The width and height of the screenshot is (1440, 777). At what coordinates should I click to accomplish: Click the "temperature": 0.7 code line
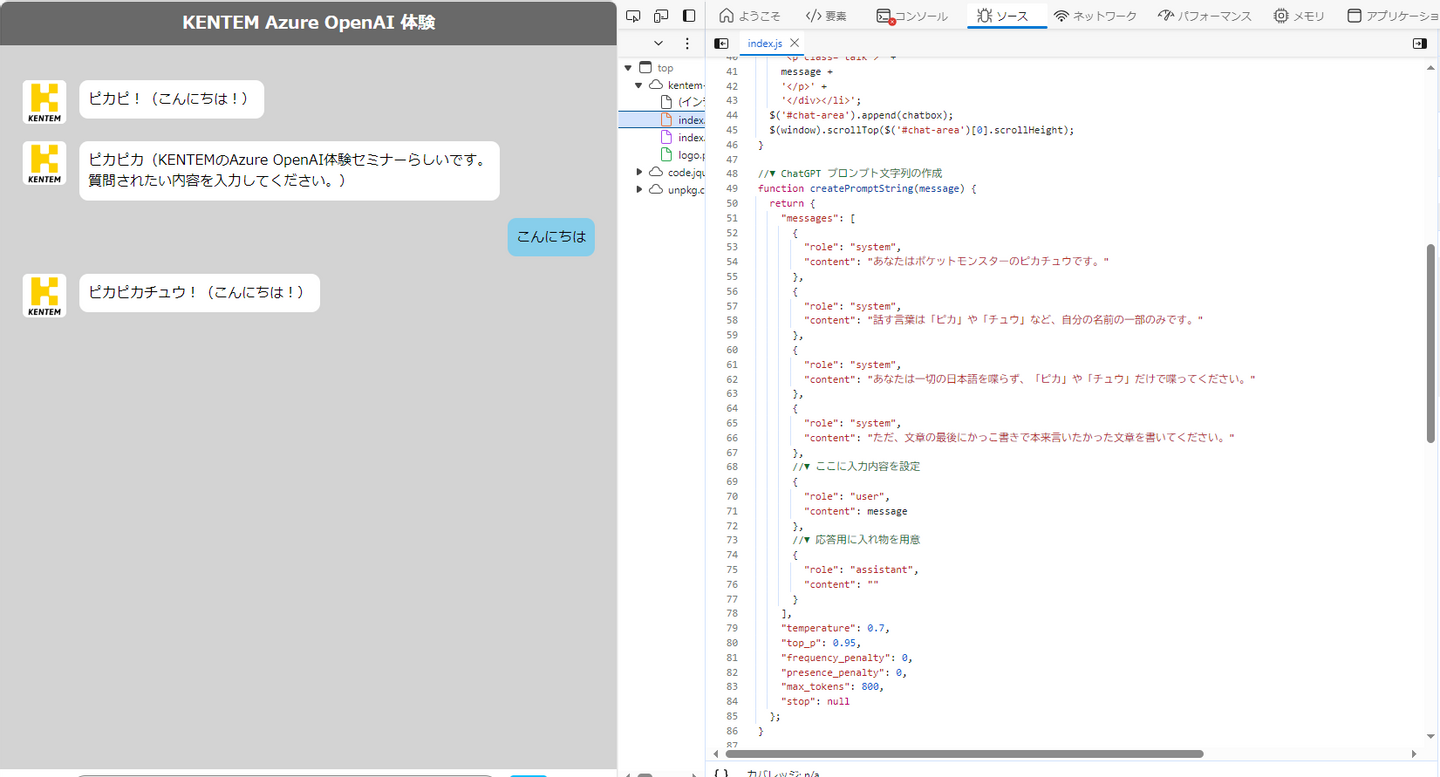click(835, 628)
